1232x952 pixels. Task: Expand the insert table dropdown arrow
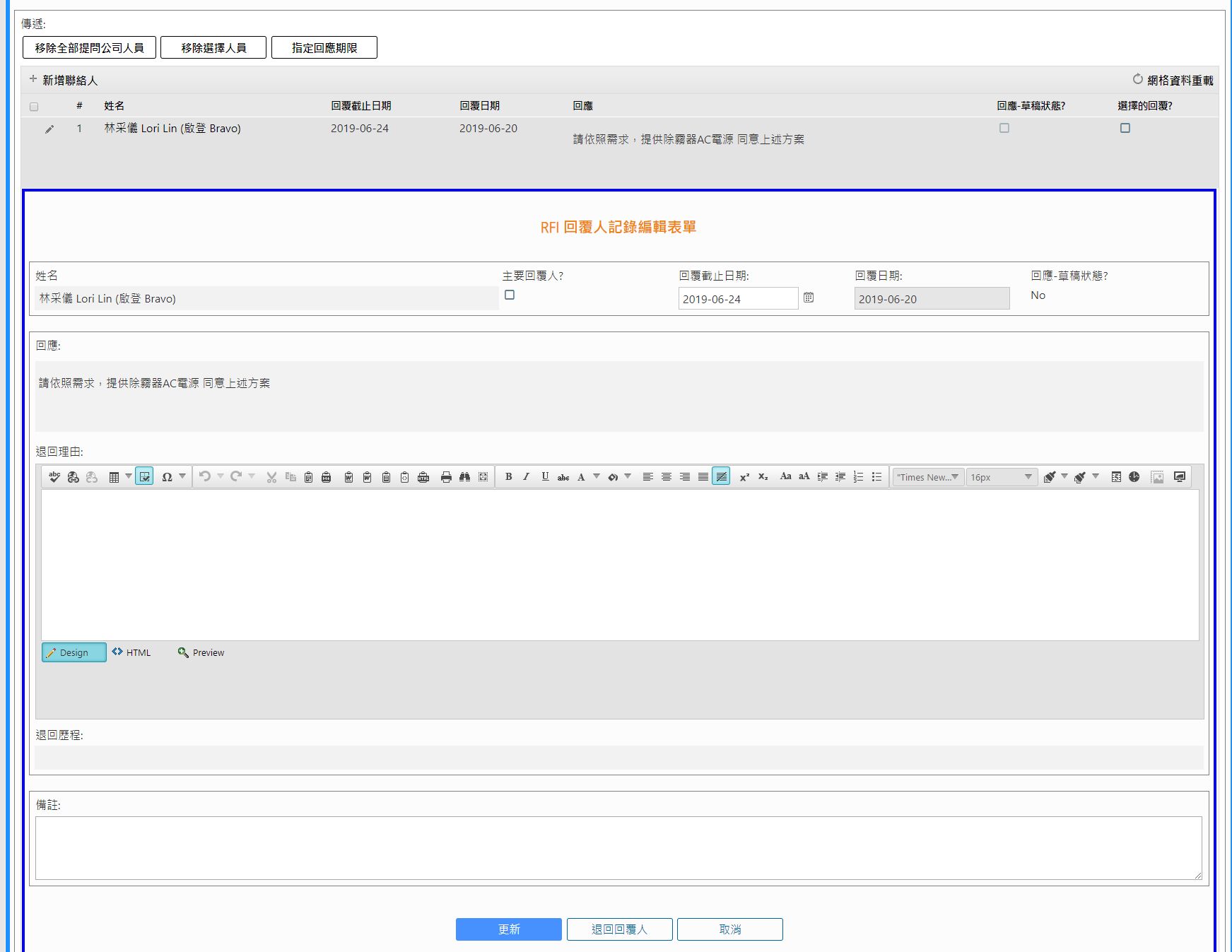coord(128,477)
